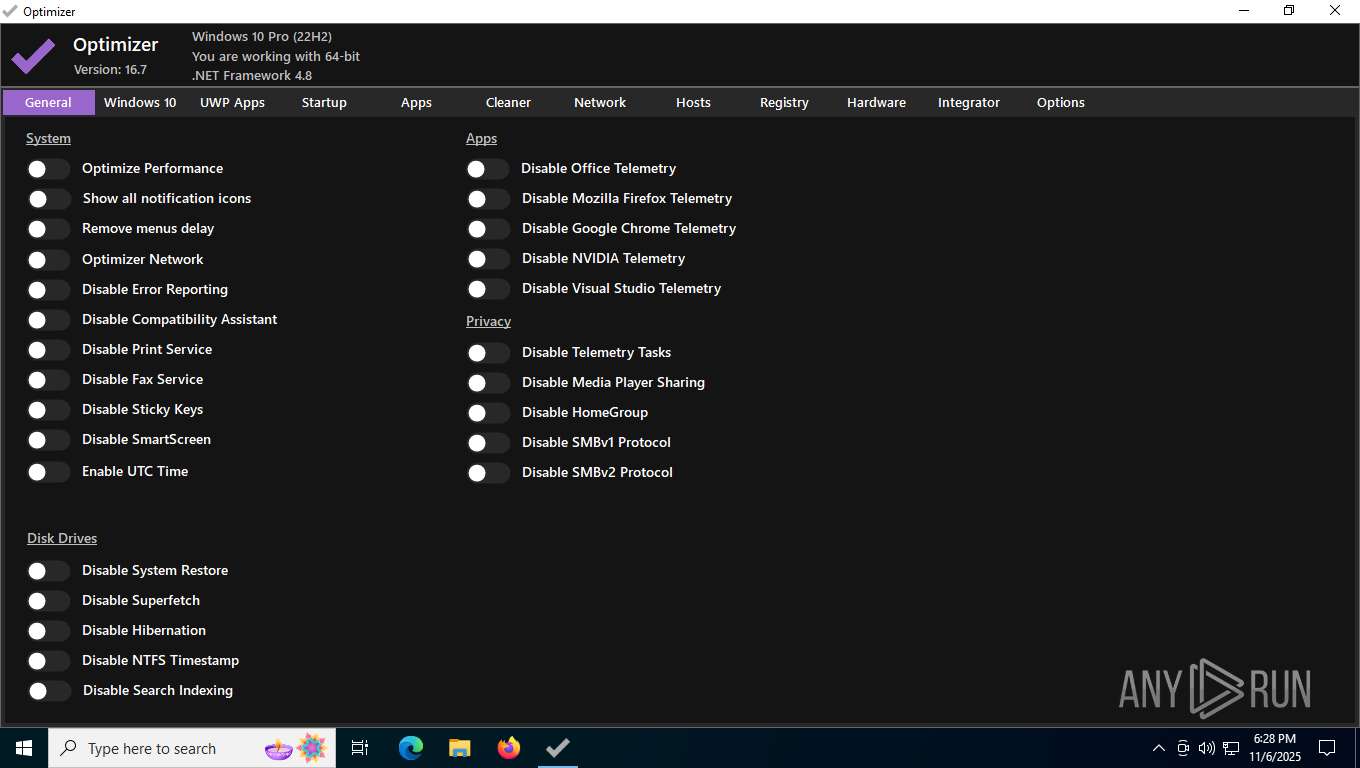Viewport: 1360px width, 768px height.
Task: Show hidden system tray icons chevron
Action: pos(1159,748)
